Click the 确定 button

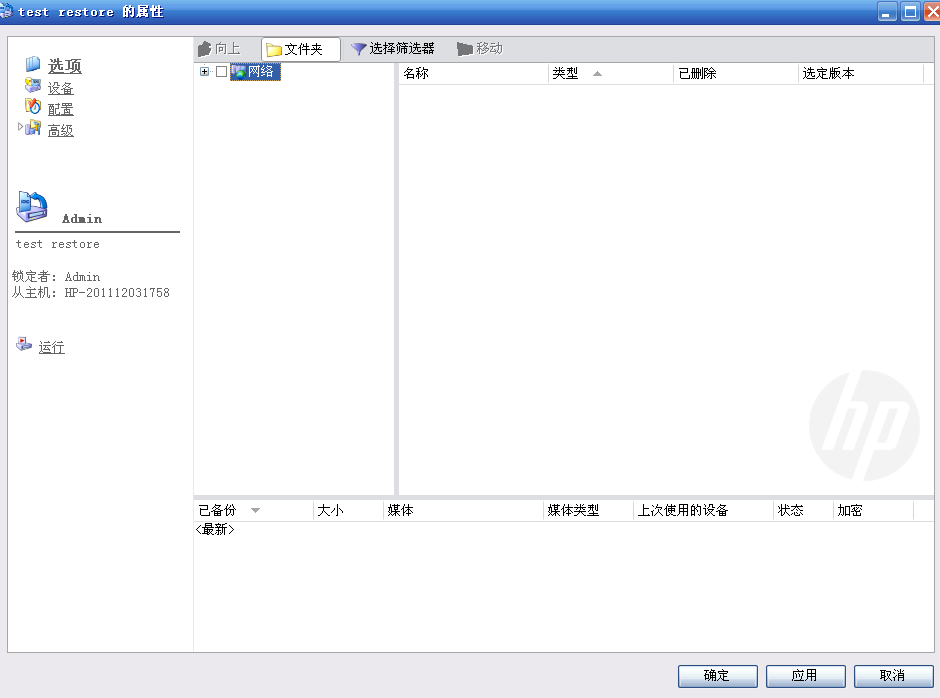click(x=718, y=676)
